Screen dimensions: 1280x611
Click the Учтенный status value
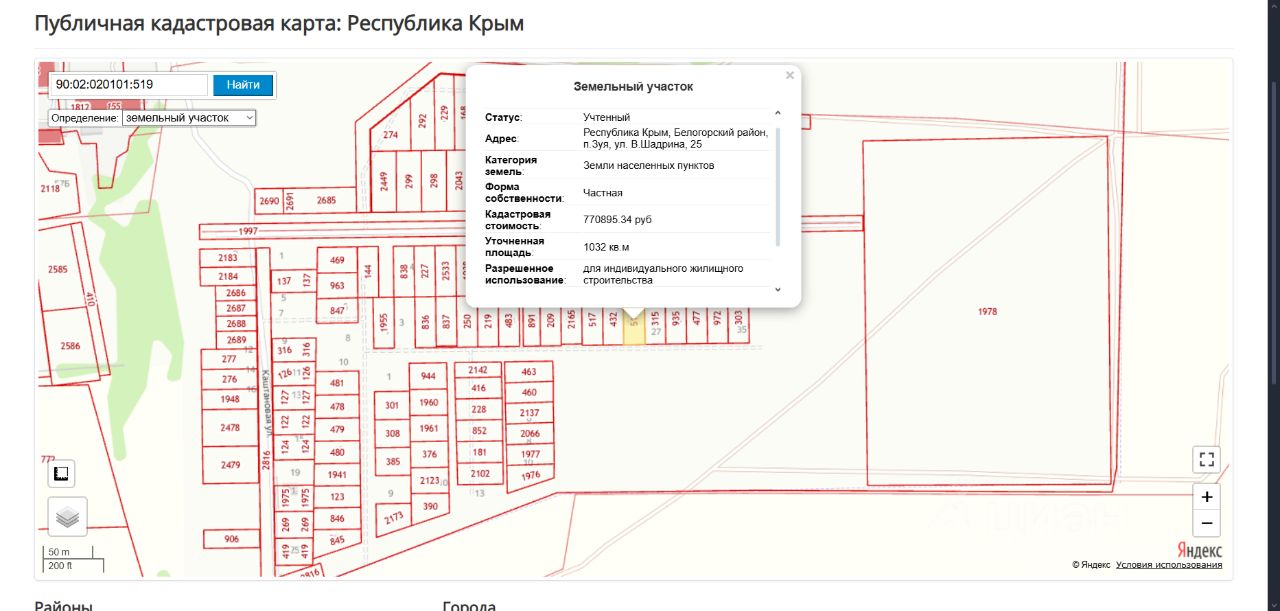(x=606, y=118)
